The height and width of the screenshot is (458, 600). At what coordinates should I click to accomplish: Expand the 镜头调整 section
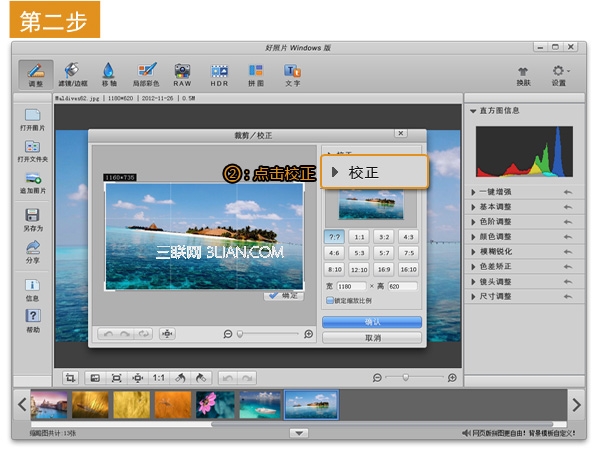473,282
